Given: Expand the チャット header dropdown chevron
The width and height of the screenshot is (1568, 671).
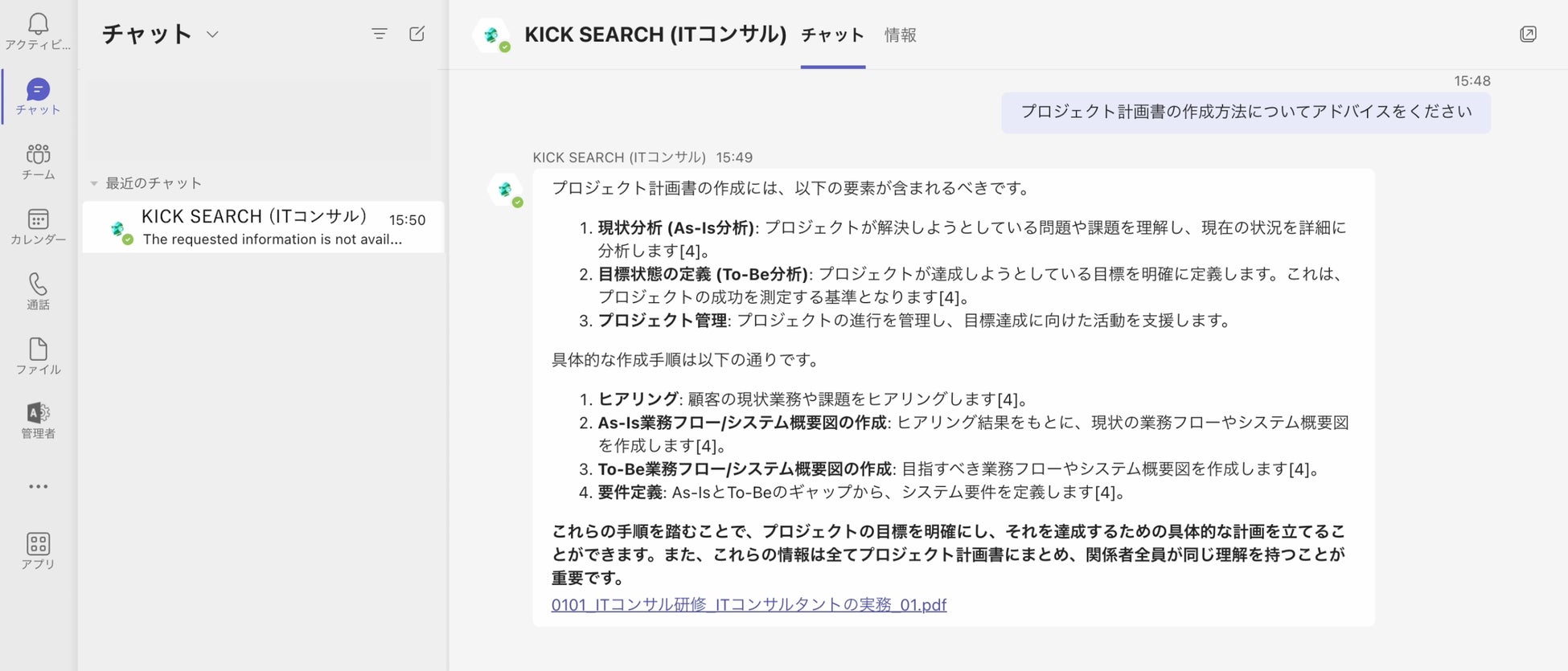Looking at the screenshot, I should tap(212, 35).
